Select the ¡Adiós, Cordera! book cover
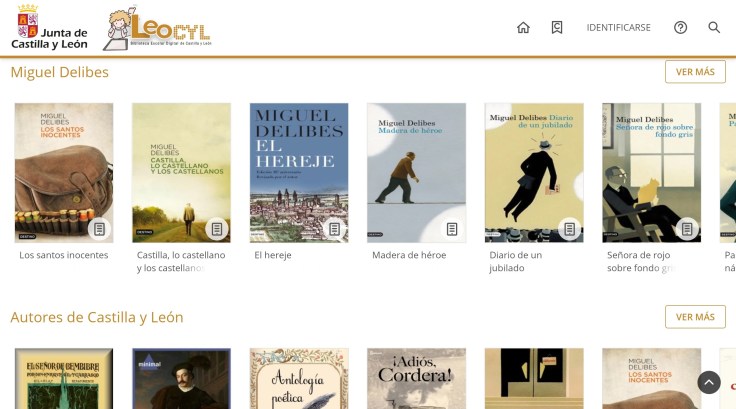This screenshot has width=736, height=409. coord(416,378)
